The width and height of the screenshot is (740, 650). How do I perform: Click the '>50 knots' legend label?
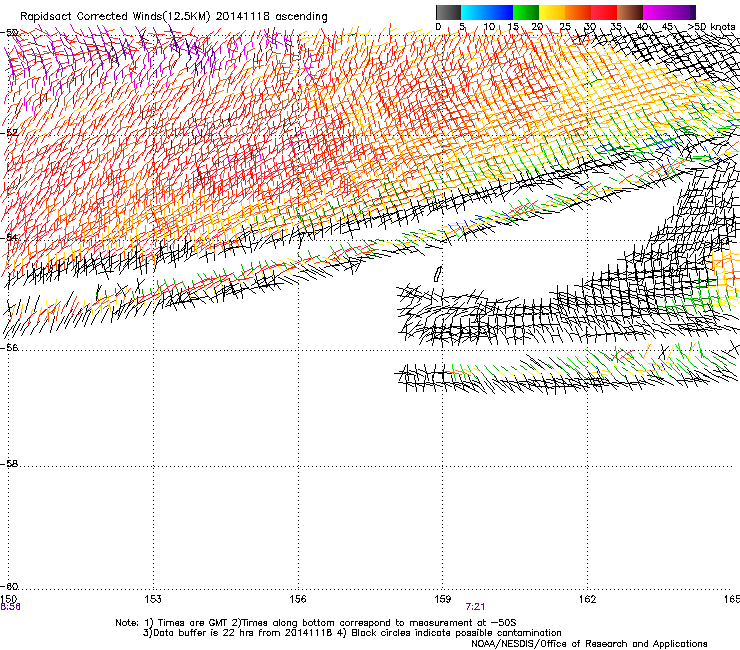[712, 26]
